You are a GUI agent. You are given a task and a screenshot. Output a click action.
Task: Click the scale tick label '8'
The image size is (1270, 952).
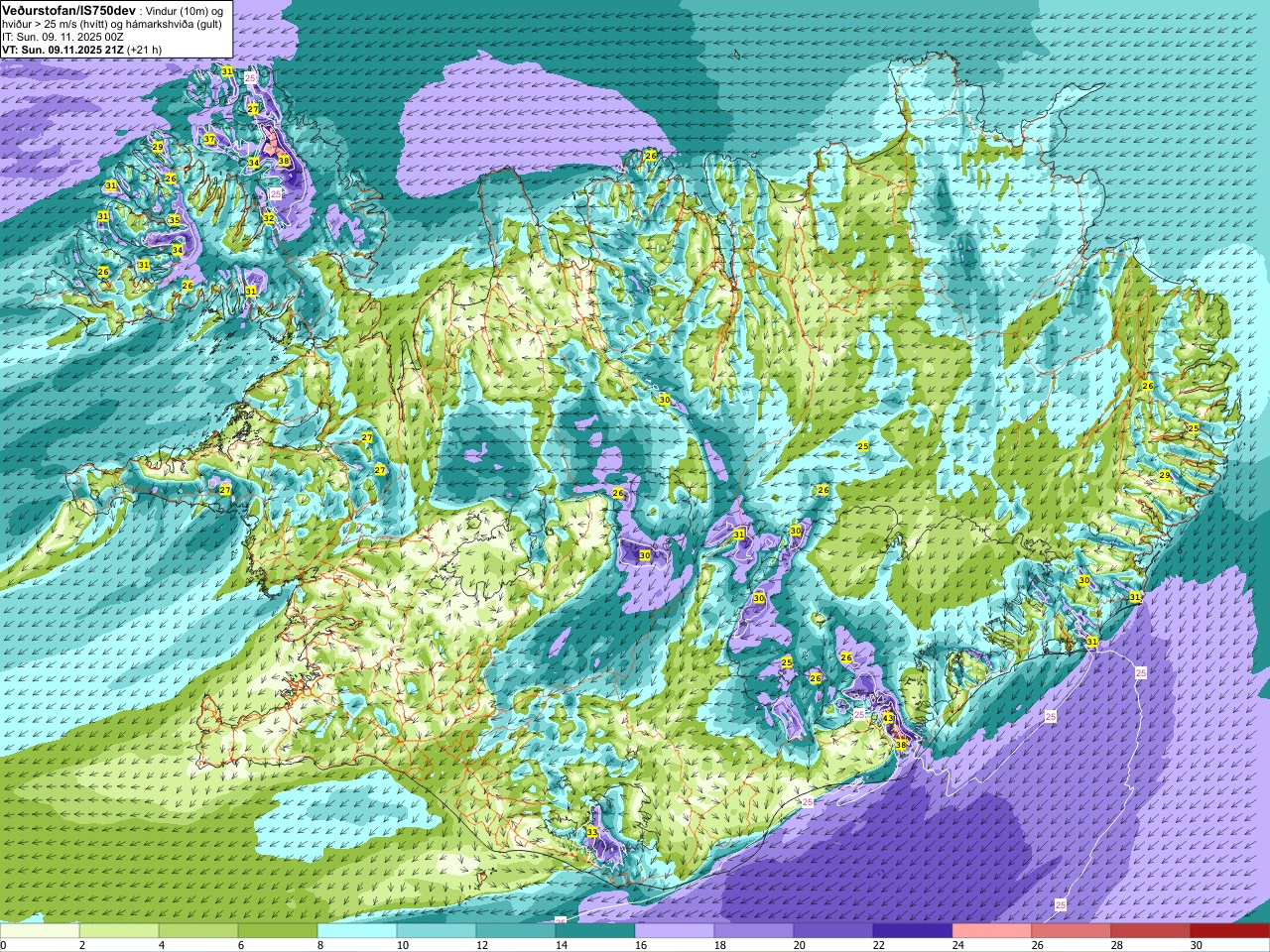[x=319, y=945]
